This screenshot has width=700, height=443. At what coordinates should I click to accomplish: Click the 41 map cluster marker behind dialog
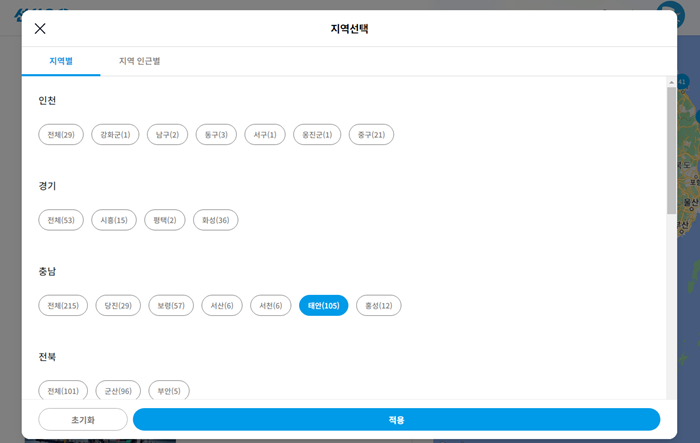pos(683,82)
